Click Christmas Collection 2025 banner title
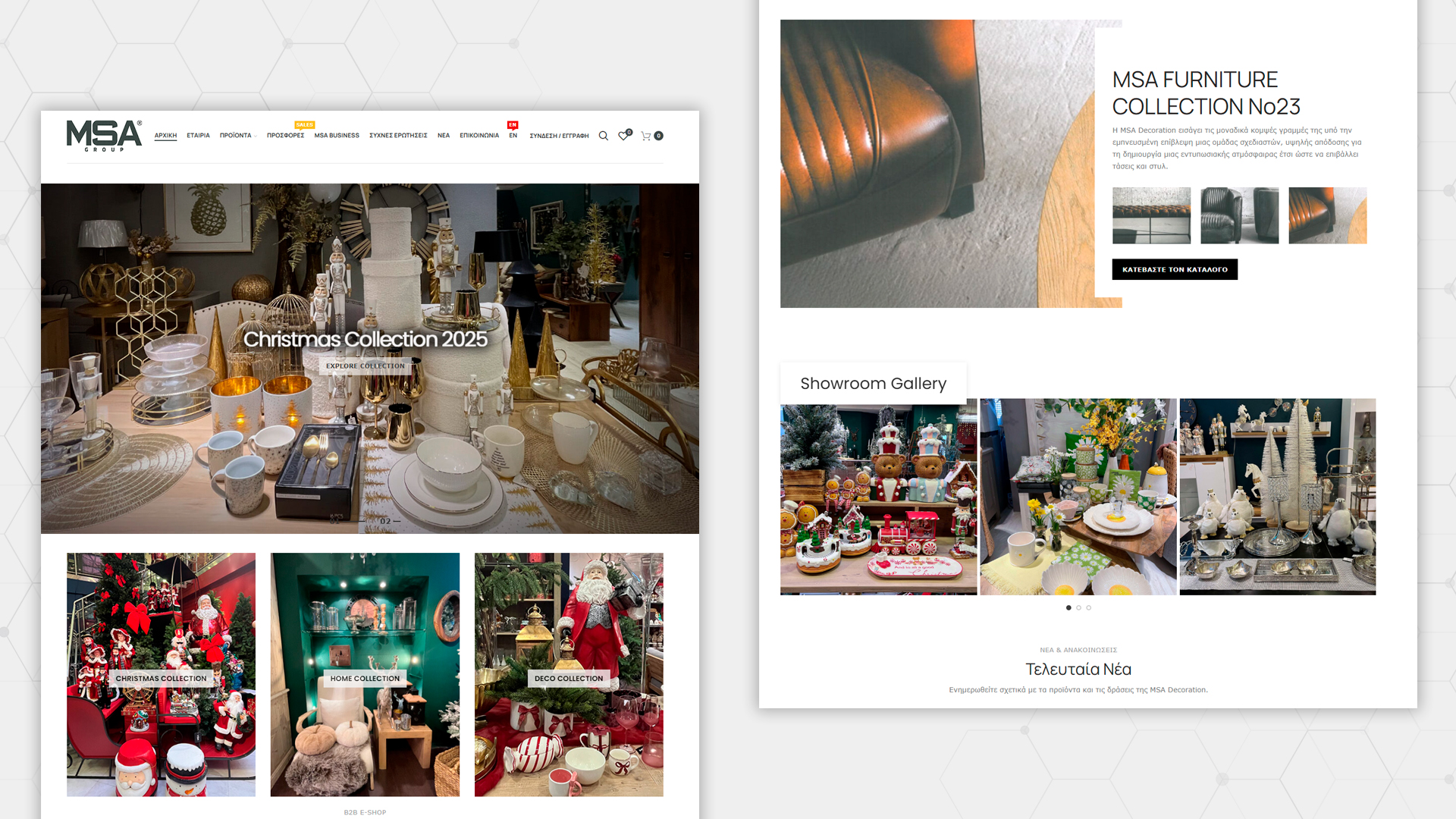1456x819 pixels. tap(366, 339)
